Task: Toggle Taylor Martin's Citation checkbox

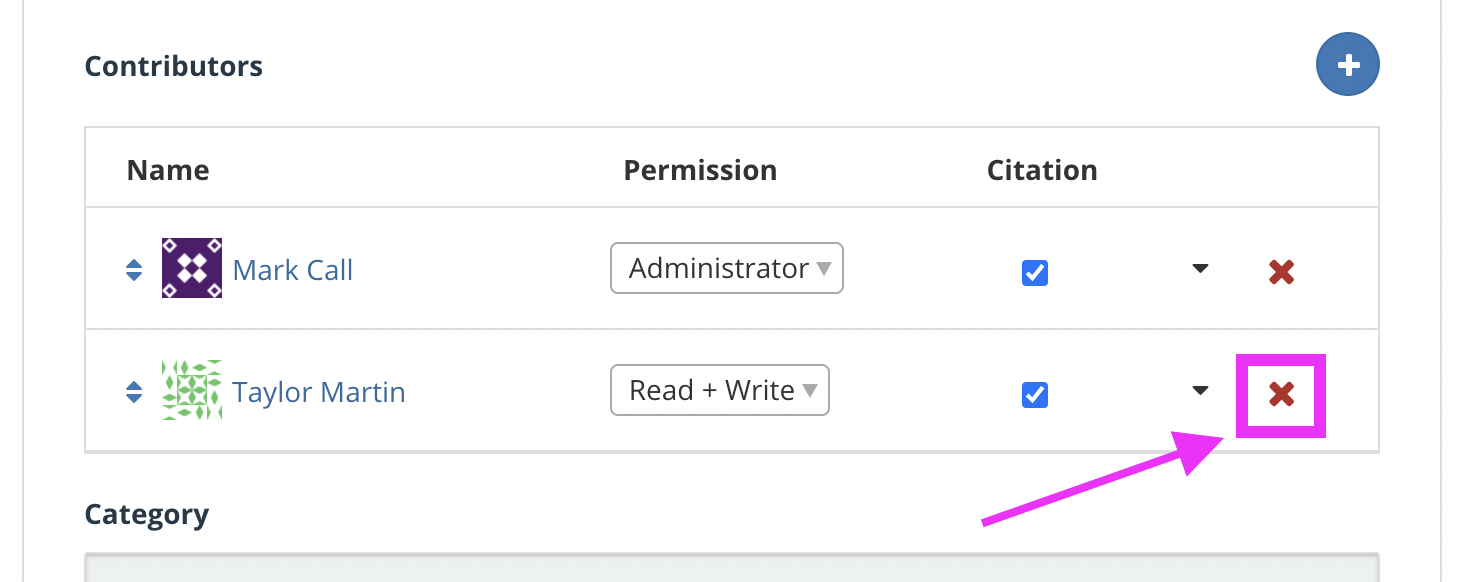Action: 1035,395
